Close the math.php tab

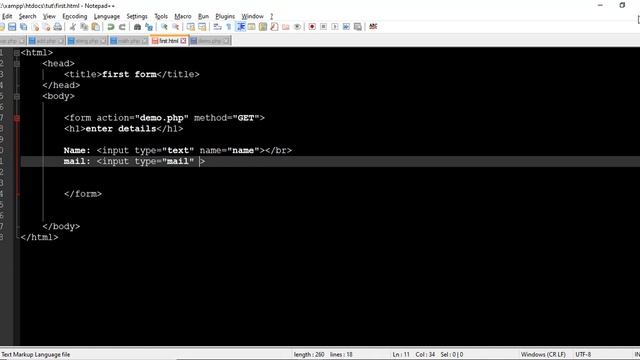(144, 41)
